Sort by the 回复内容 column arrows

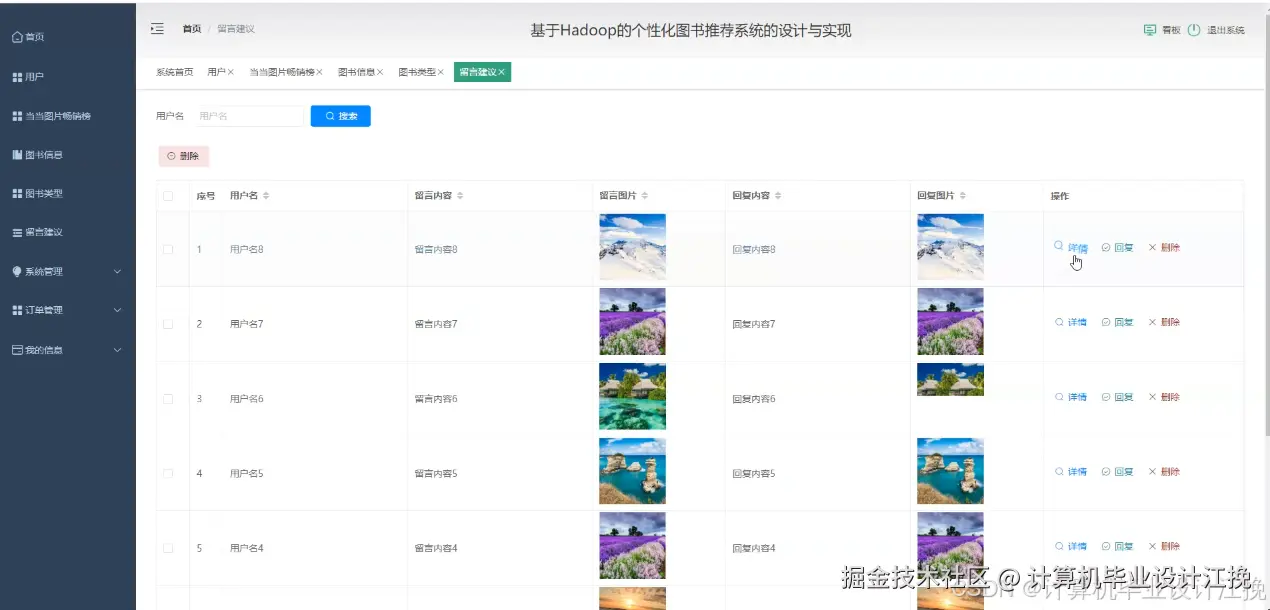(x=778, y=196)
